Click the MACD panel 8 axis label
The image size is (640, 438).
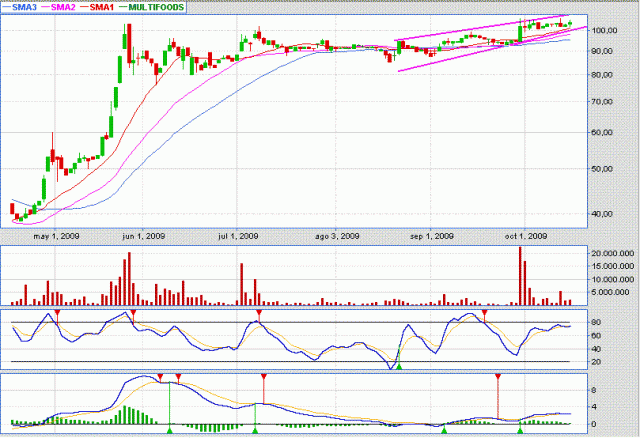coord(594,391)
